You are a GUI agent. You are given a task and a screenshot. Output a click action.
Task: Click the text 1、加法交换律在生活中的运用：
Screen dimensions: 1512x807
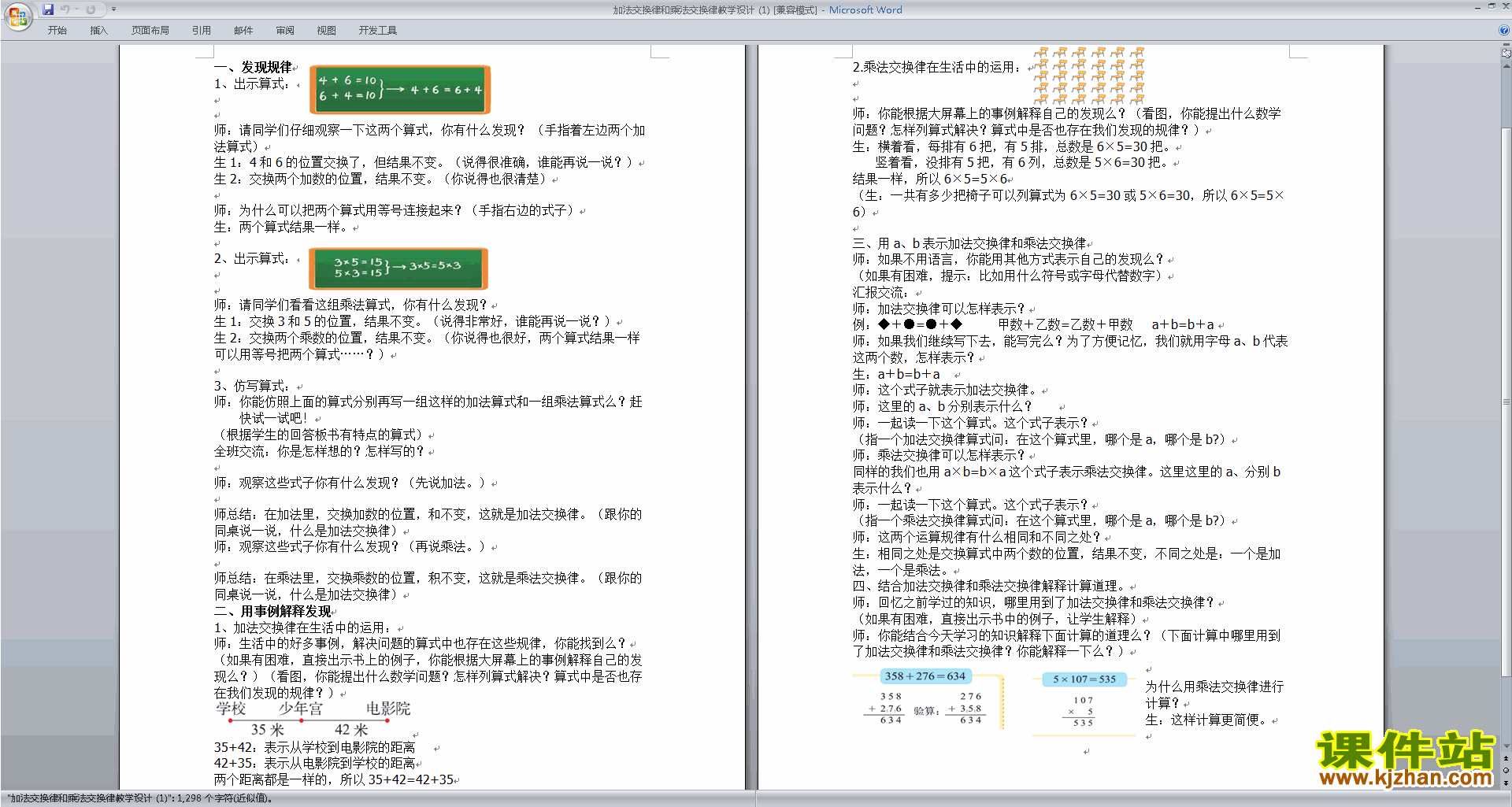coord(303,627)
